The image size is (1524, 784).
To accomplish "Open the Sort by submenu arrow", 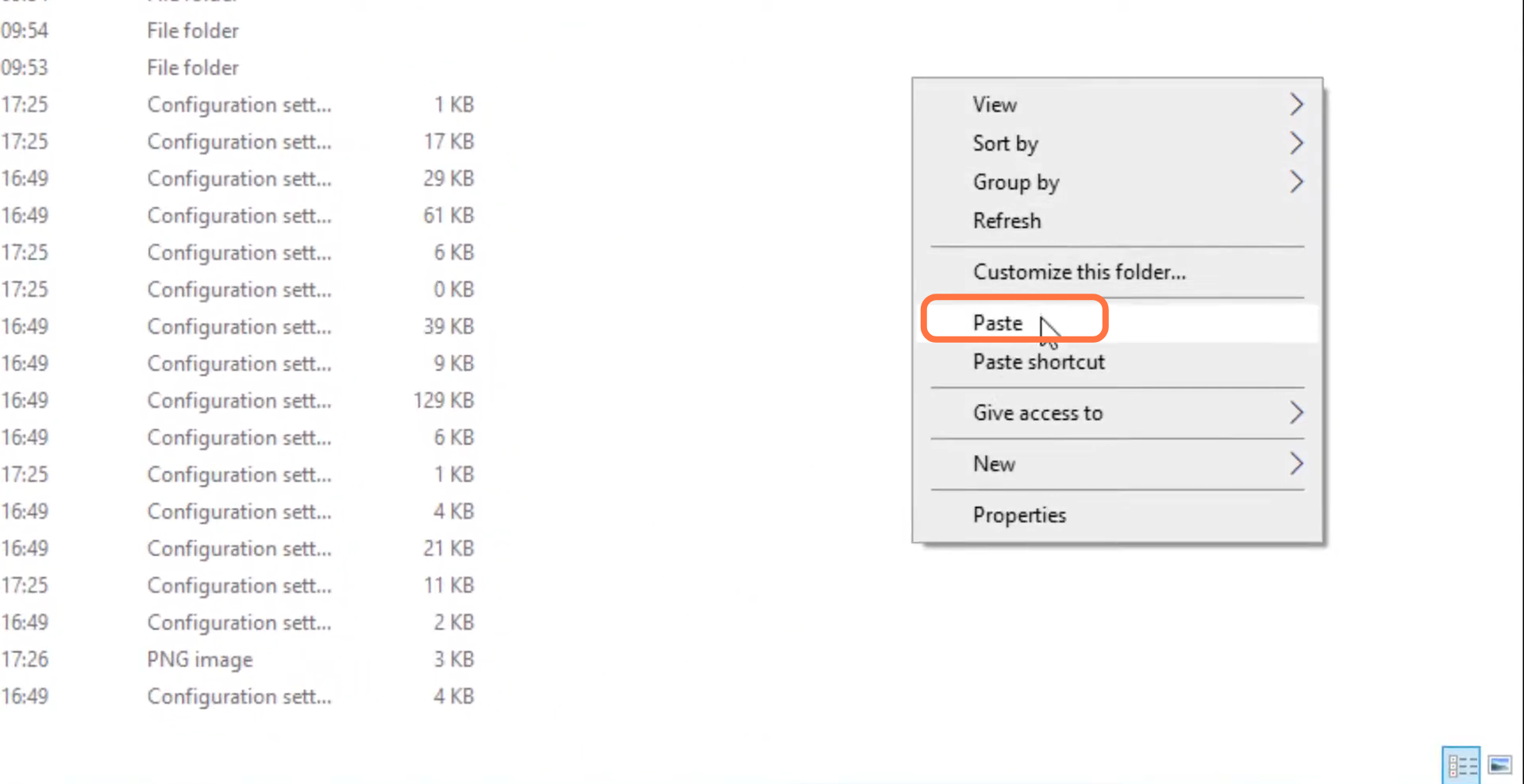I will click(1296, 143).
